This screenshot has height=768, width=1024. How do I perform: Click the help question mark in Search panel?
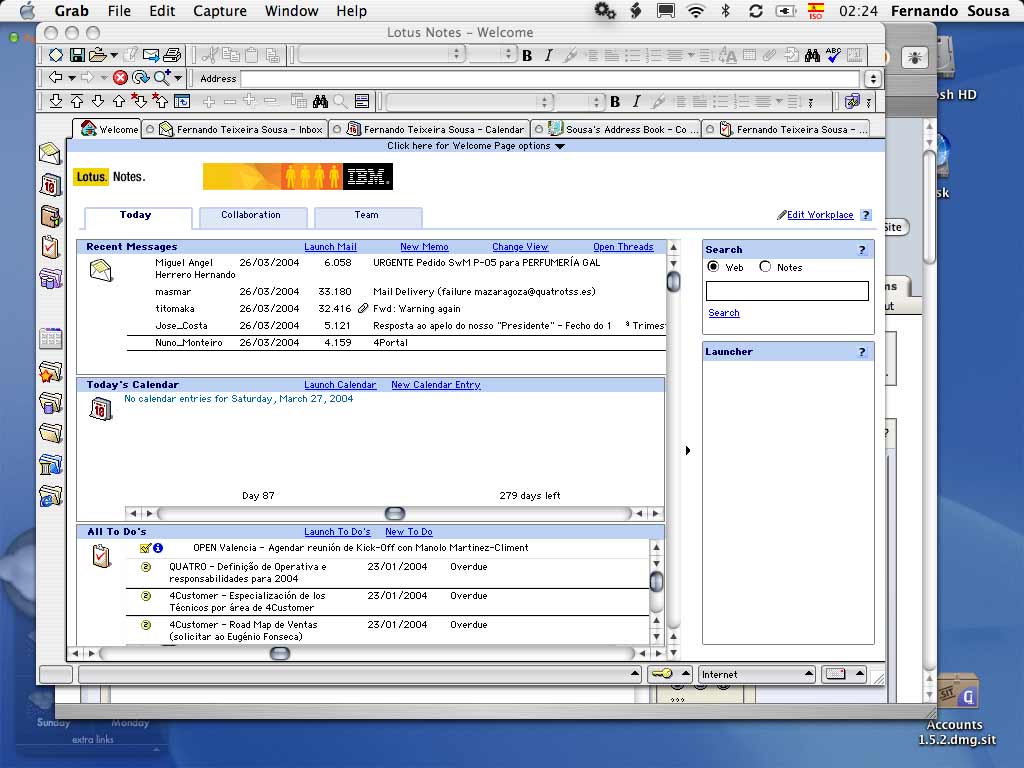click(862, 249)
